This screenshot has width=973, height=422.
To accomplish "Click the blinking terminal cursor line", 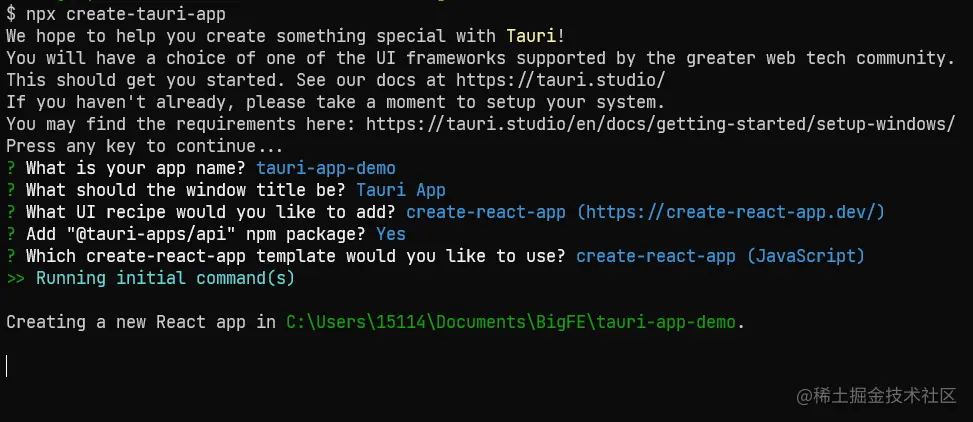I will (x=7, y=366).
